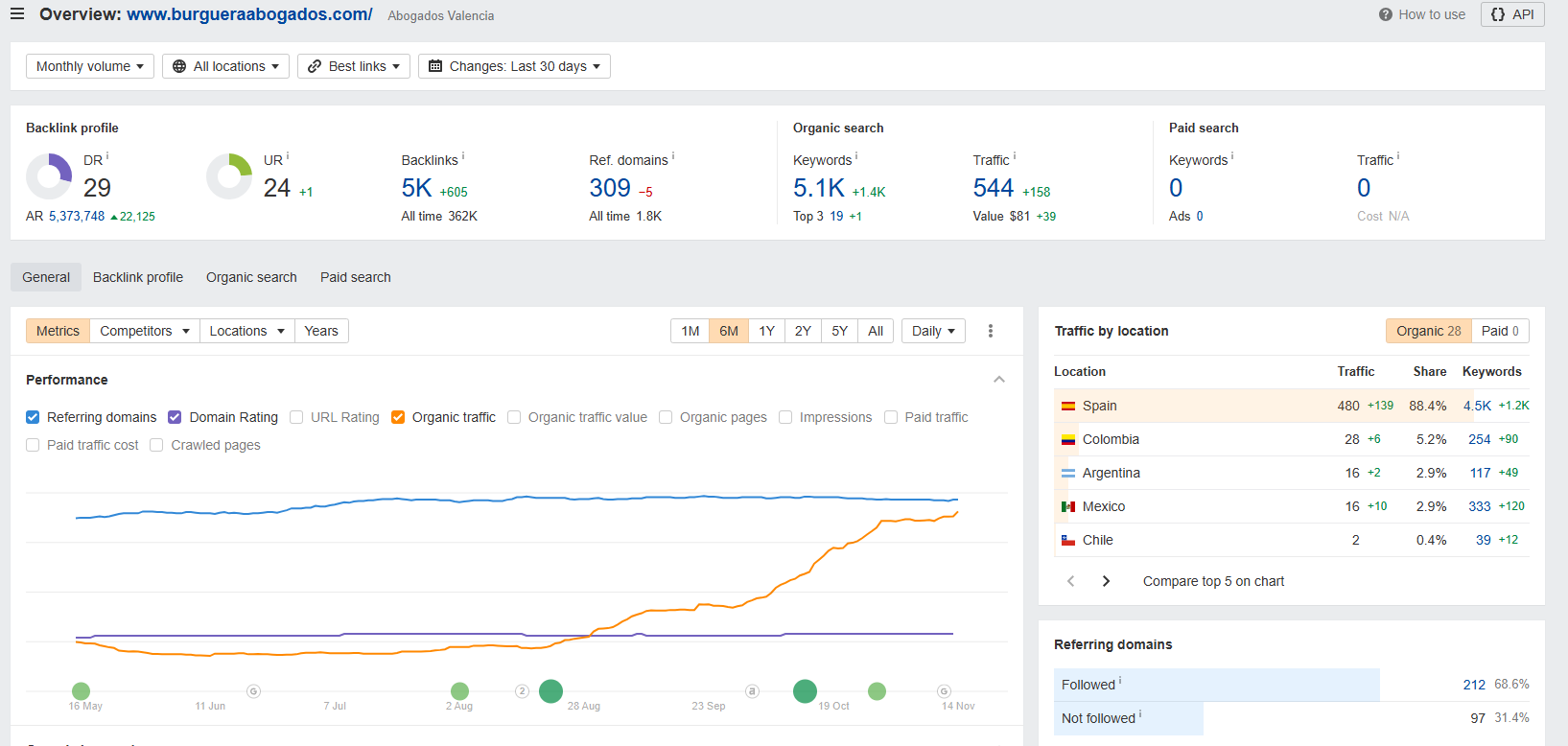Image resolution: width=1568 pixels, height=746 pixels.
Task: Enable URL Rating checkbox
Action: [296, 417]
